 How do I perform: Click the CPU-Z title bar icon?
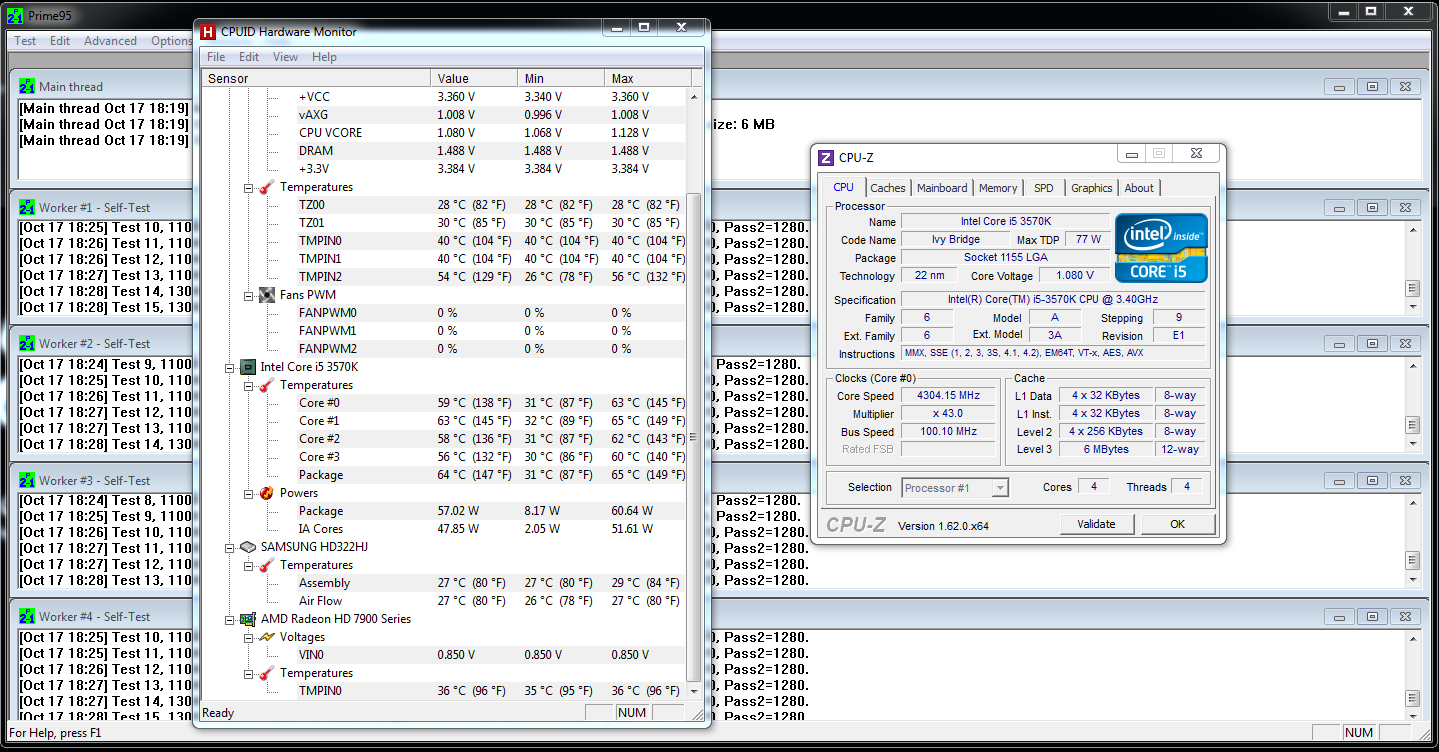(x=826, y=158)
